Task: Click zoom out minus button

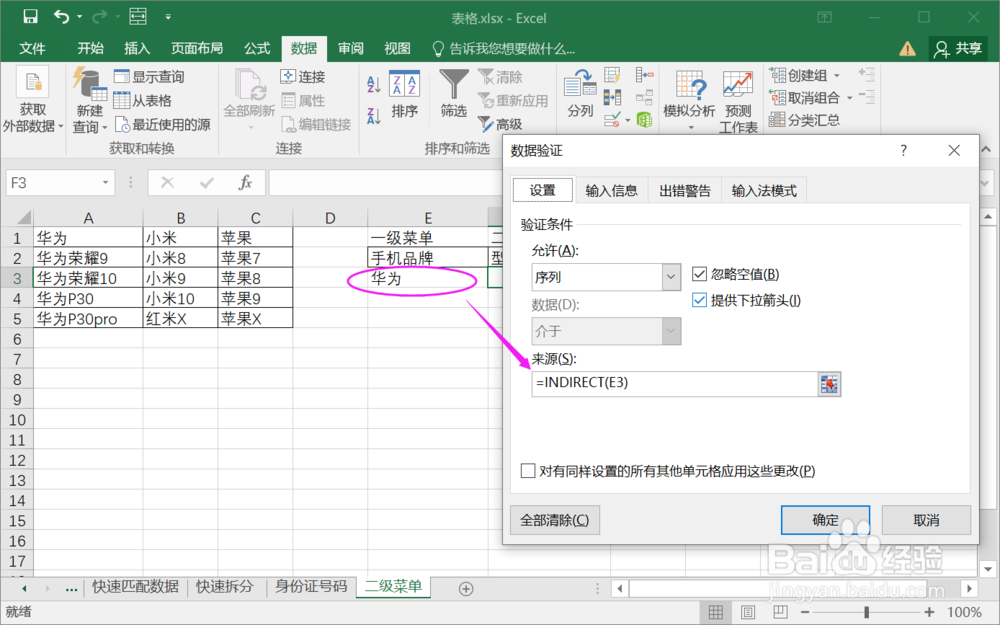Action: [x=805, y=612]
